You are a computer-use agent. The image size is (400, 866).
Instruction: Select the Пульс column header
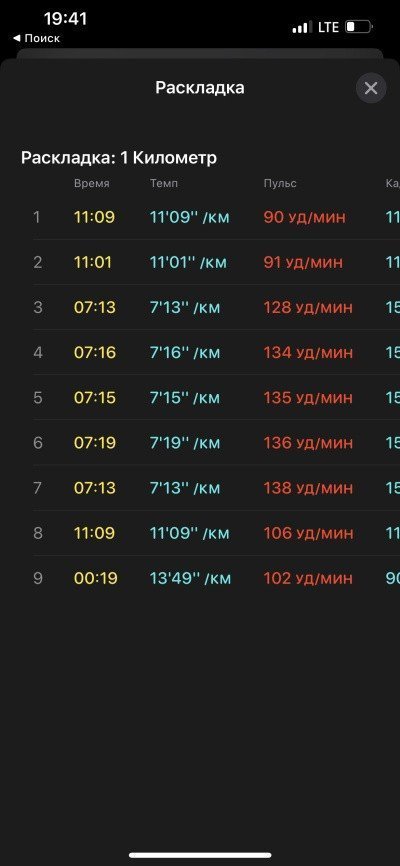point(280,184)
